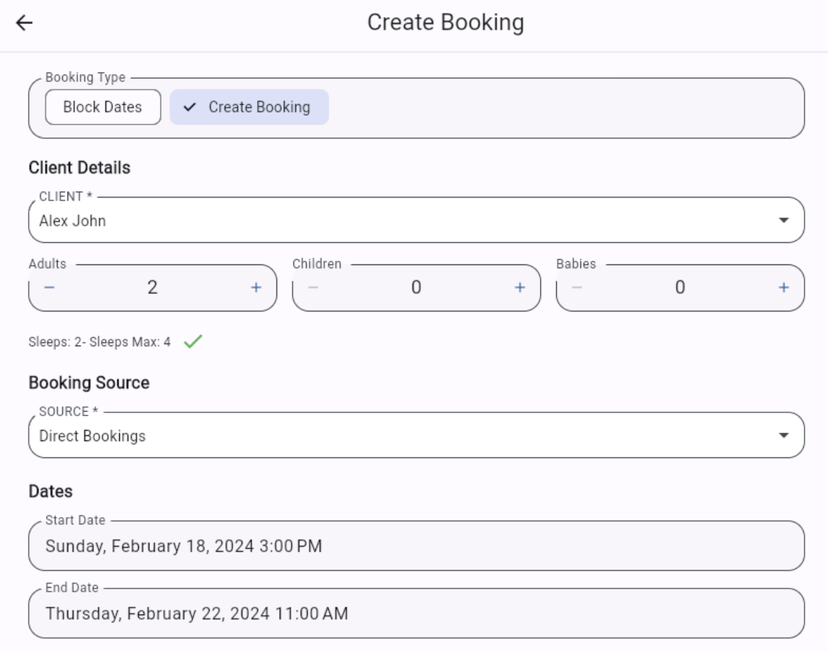Click the green sleeps validation checkmark
Viewport: 828px width, 661px height.
pyautogui.click(x=193, y=342)
